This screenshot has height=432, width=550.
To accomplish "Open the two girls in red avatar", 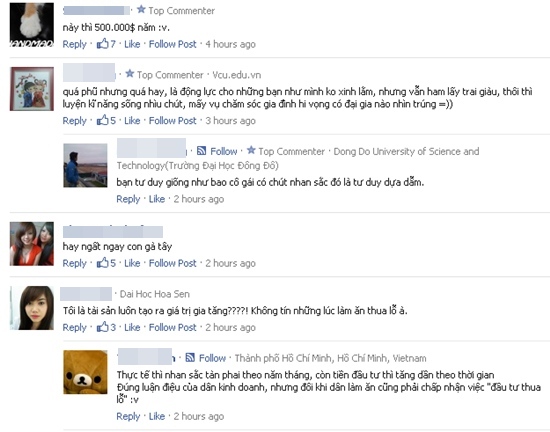I will (x=32, y=244).
